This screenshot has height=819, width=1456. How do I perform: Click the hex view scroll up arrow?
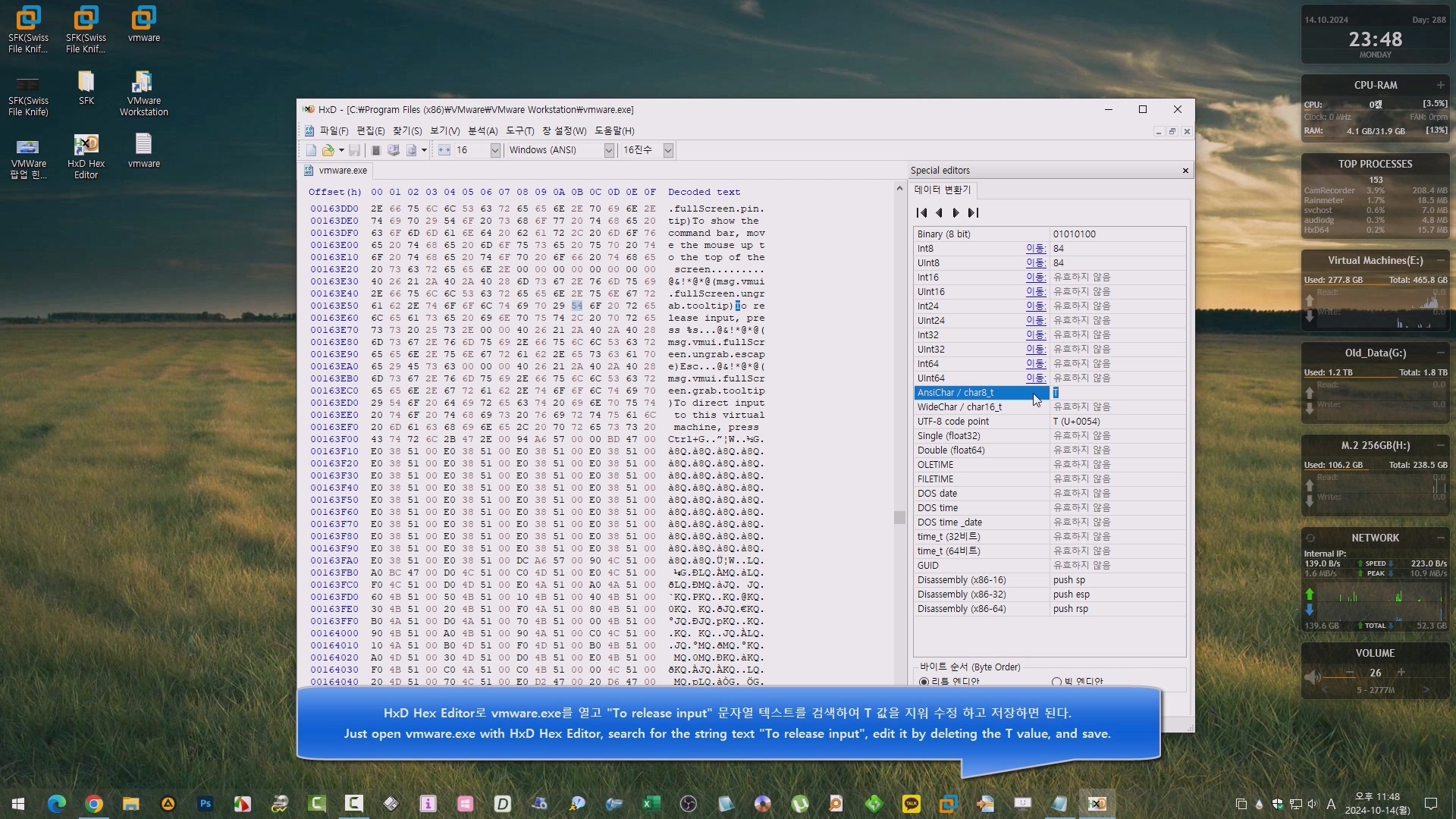(899, 188)
